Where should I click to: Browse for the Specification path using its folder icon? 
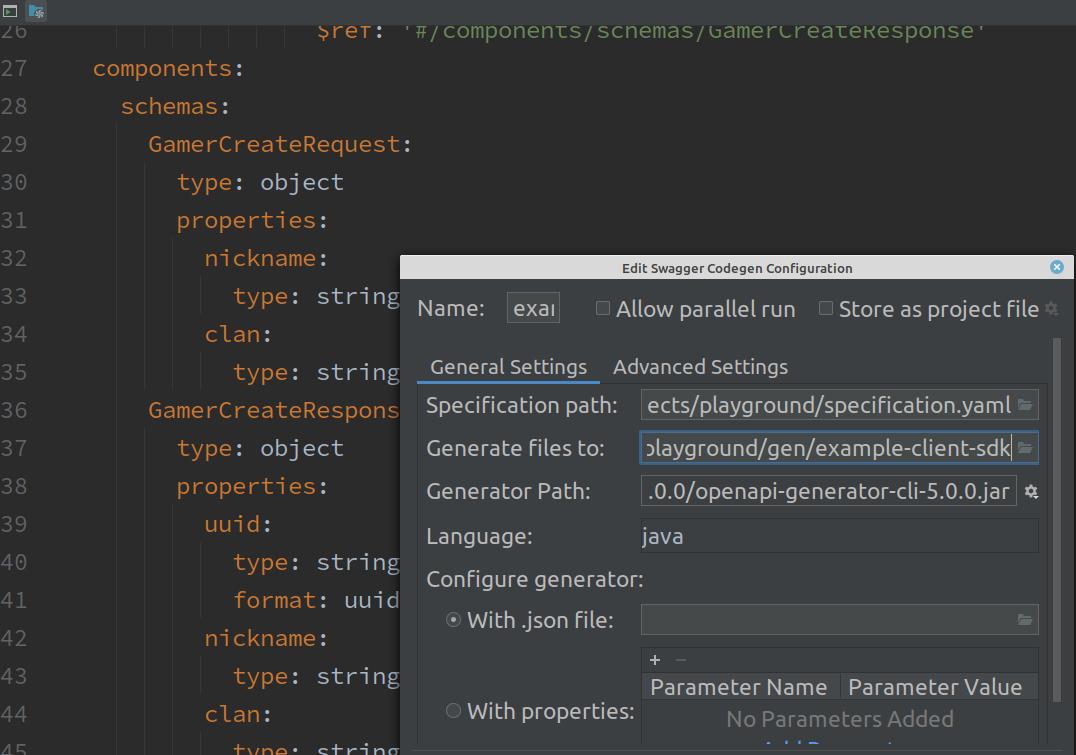pyautogui.click(x=1025, y=405)
